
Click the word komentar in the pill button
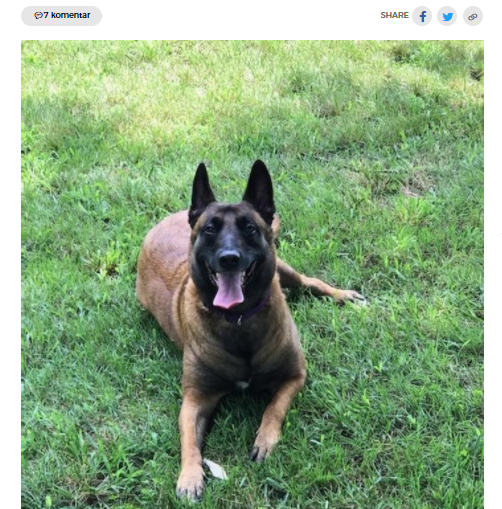click(70, 15)
